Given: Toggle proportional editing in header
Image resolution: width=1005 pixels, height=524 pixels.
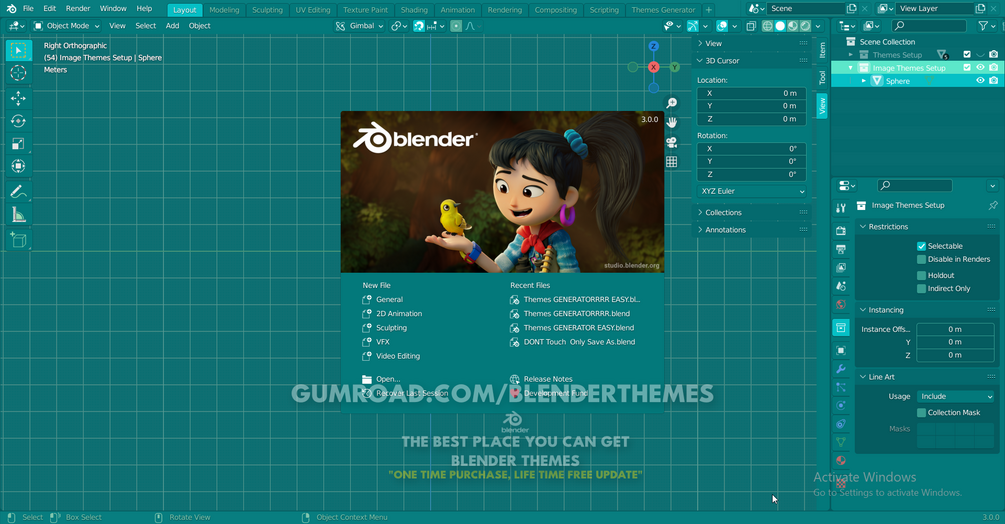Looking at the screenshot, I should point(456,26).
